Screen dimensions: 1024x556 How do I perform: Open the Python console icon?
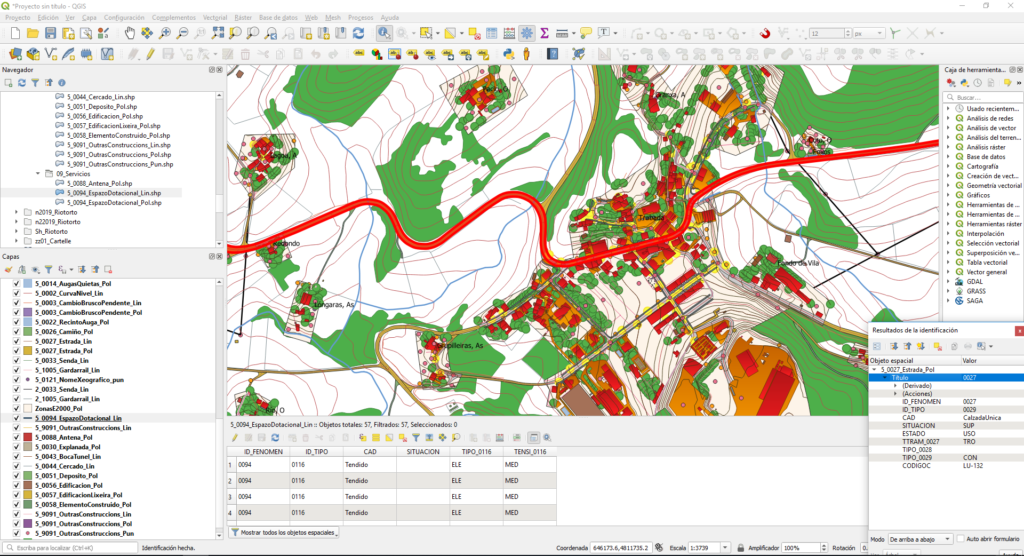(x=509, y=54)
